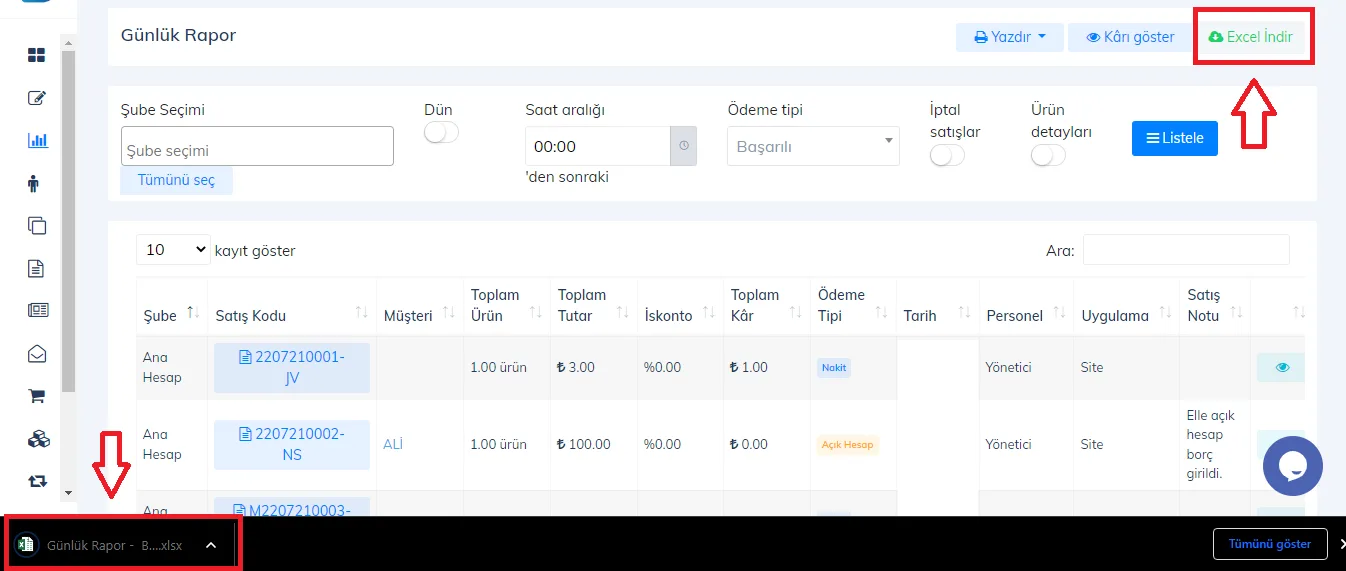Toggle the Ürün detayları switch
Screen dimensions: 1346x571
[1048, 156]
